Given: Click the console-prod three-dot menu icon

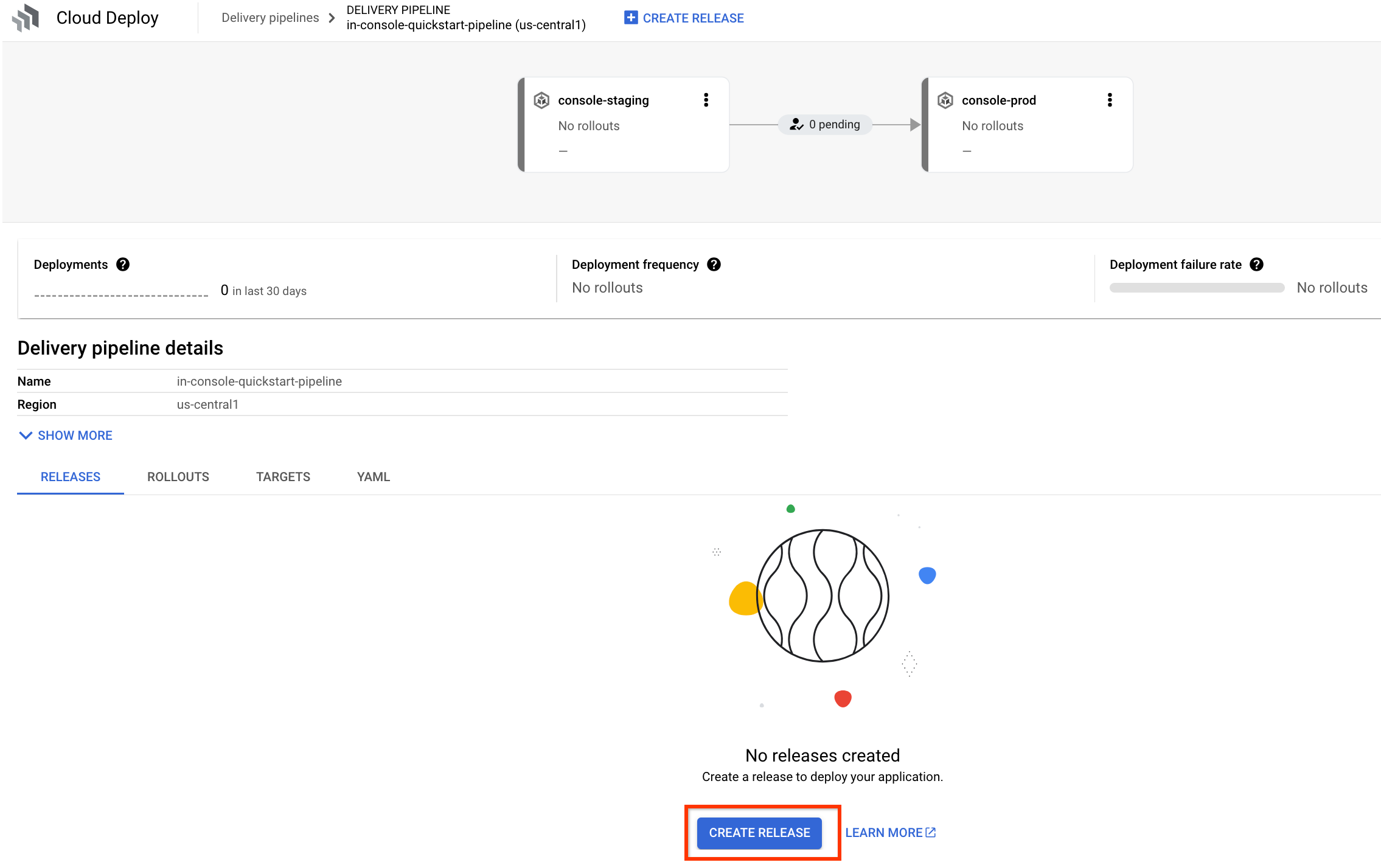Looking at the screenshot, I should (1110, 100).
